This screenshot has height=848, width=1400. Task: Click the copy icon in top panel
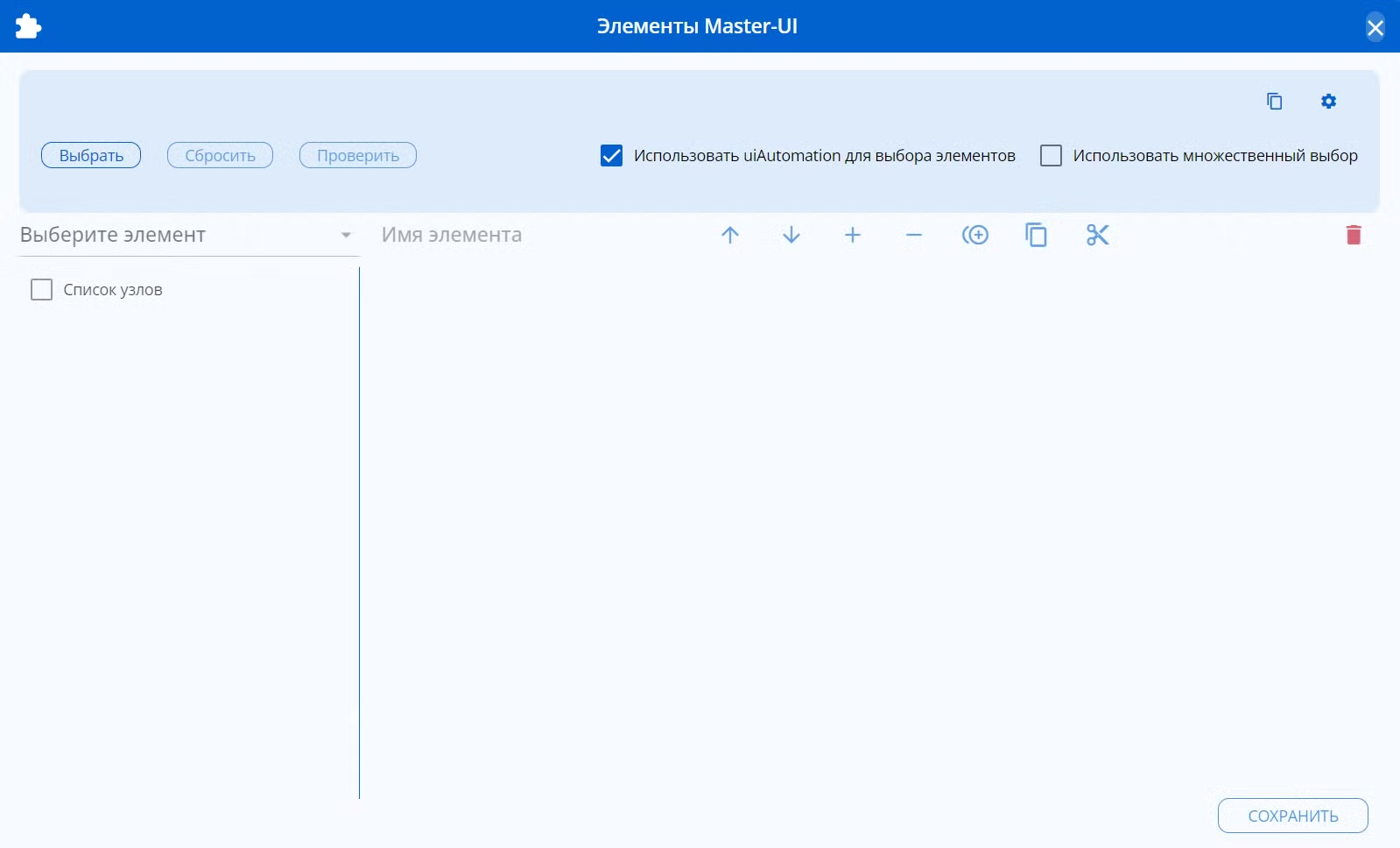(1275, 102)
